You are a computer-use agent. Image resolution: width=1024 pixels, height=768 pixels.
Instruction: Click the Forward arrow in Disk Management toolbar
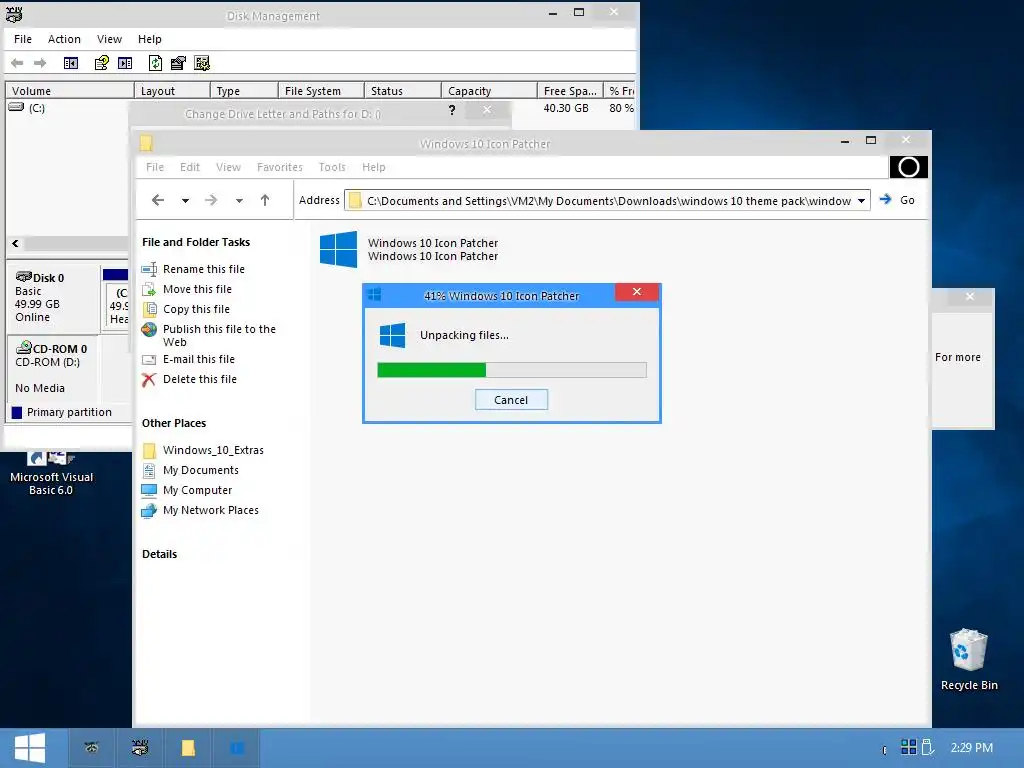[x=40, y=63]
